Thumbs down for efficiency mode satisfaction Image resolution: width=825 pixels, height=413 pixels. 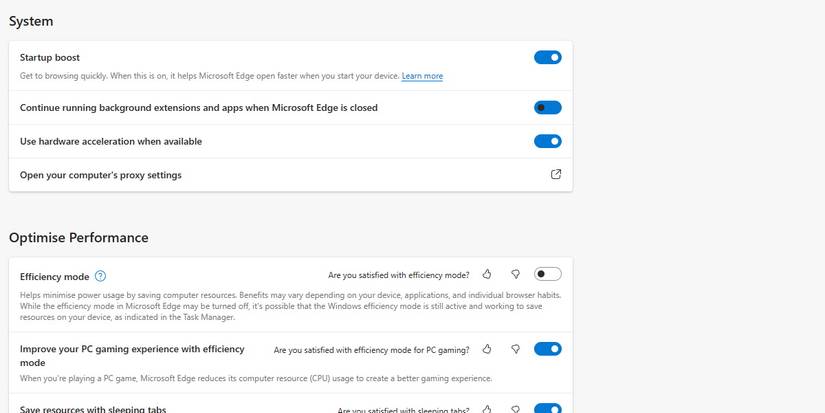tap(515, 274)
